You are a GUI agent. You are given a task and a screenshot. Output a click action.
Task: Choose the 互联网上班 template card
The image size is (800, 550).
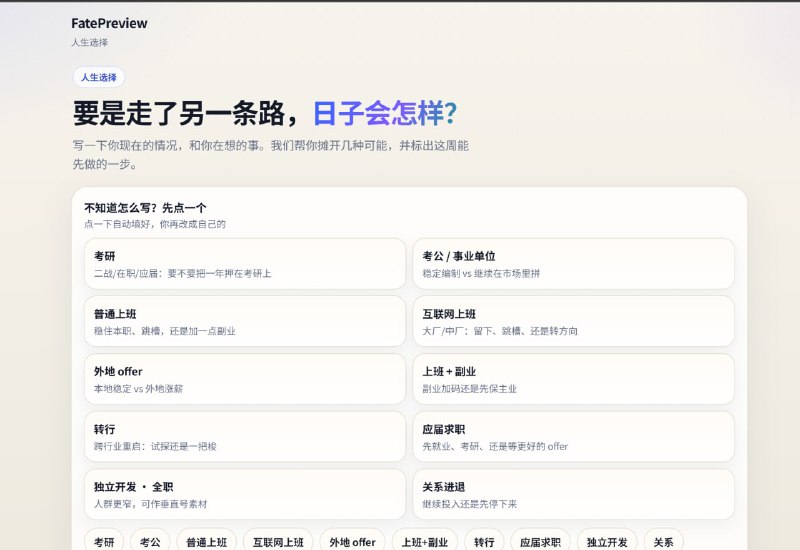point(573,321)
